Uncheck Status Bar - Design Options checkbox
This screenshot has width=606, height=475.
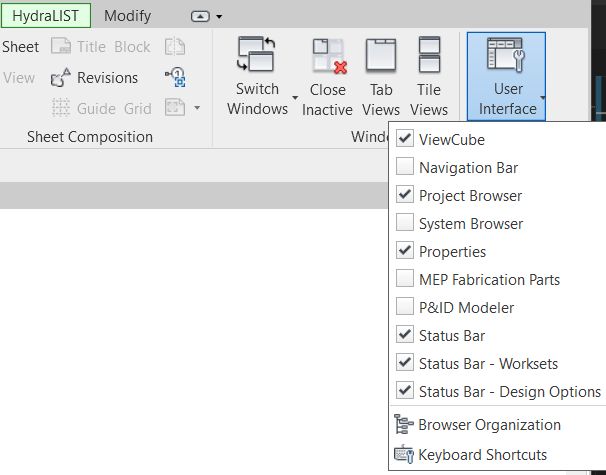tap(405, 390)
